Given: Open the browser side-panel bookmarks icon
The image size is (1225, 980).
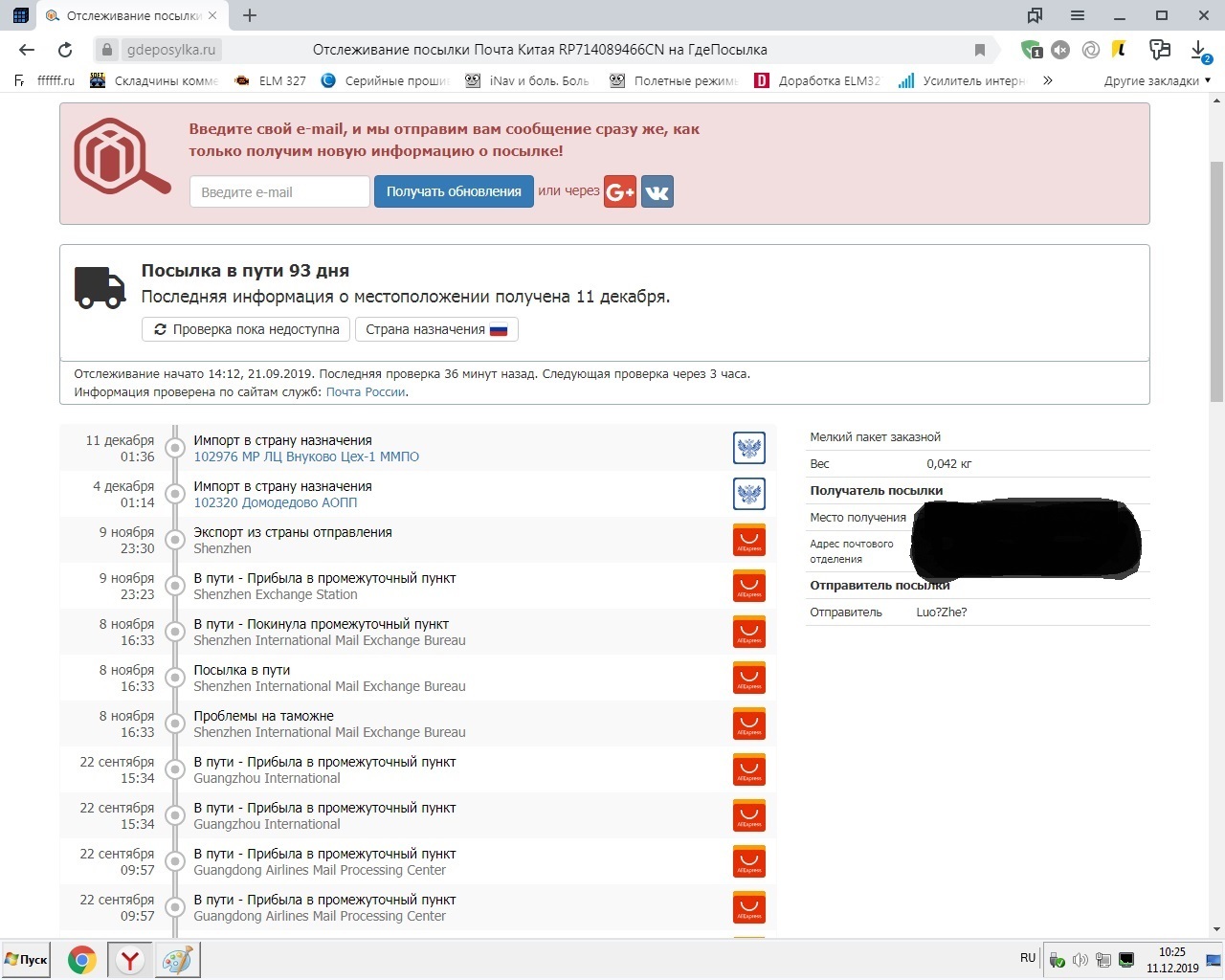Looking at the screenshot, I should pos(1035,15).
